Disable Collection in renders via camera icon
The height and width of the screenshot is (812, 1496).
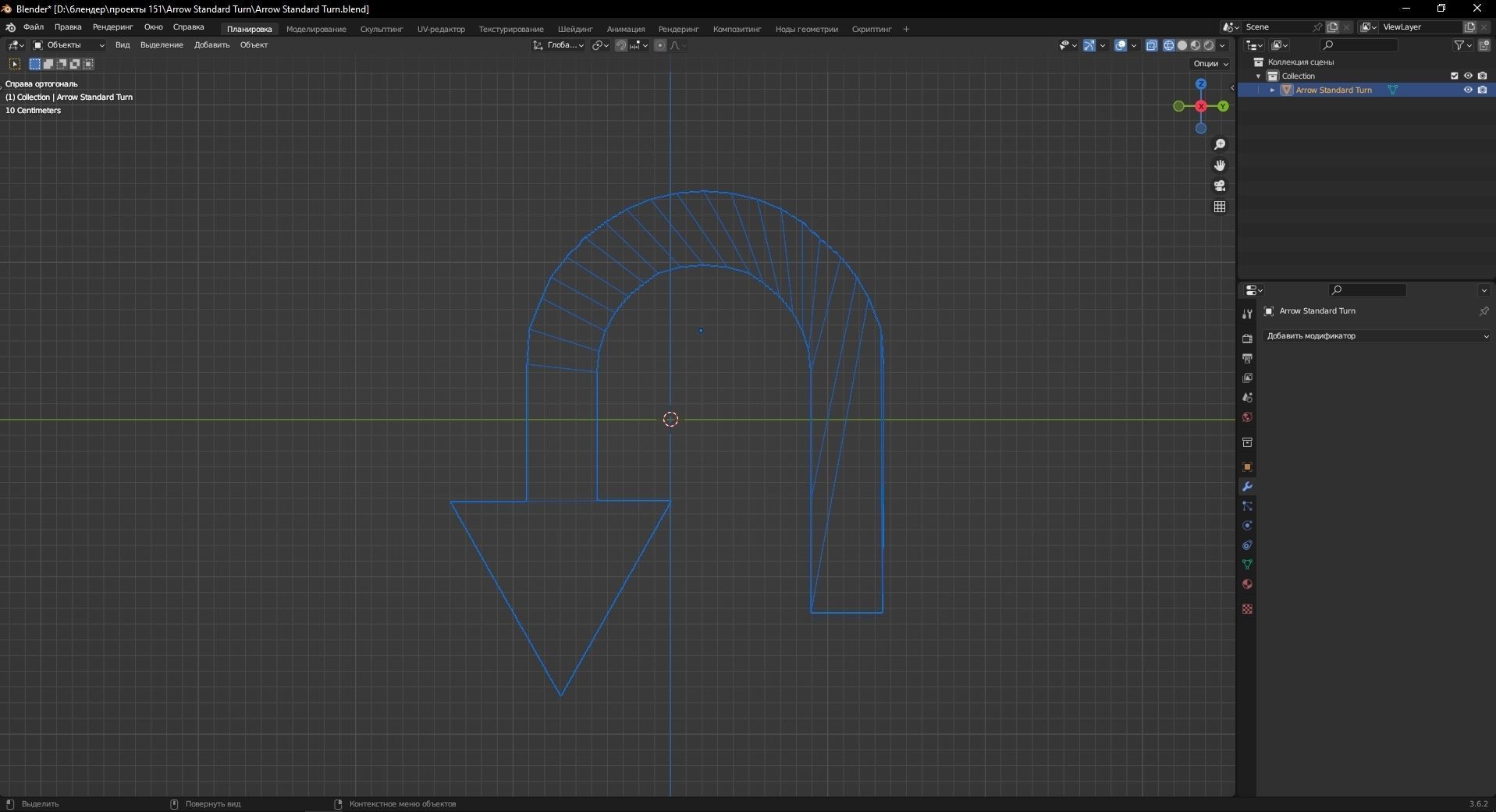pyautogui.click(x=1482, y=76)
